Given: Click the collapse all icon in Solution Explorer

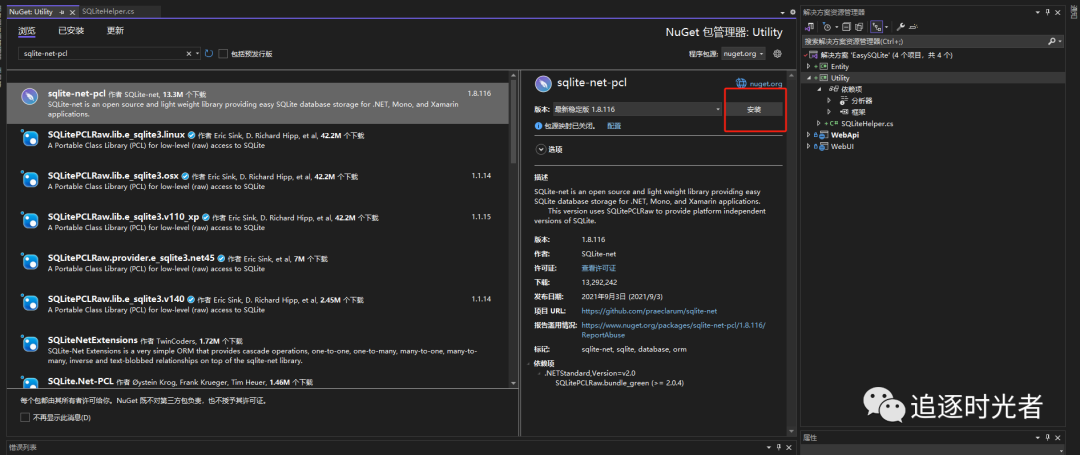Looking at the screenshot, I should click(845, 26).
